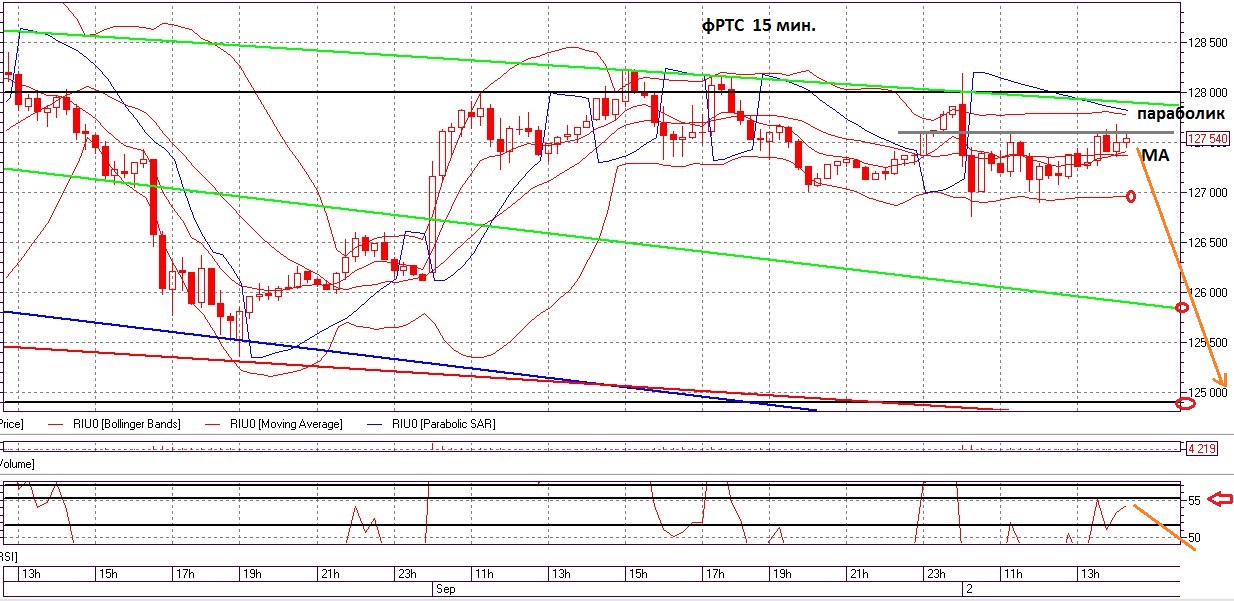This screenshot has width=1234, height=601.
Task: Click the 126 500 price axis label
Action: point(1209,242)
